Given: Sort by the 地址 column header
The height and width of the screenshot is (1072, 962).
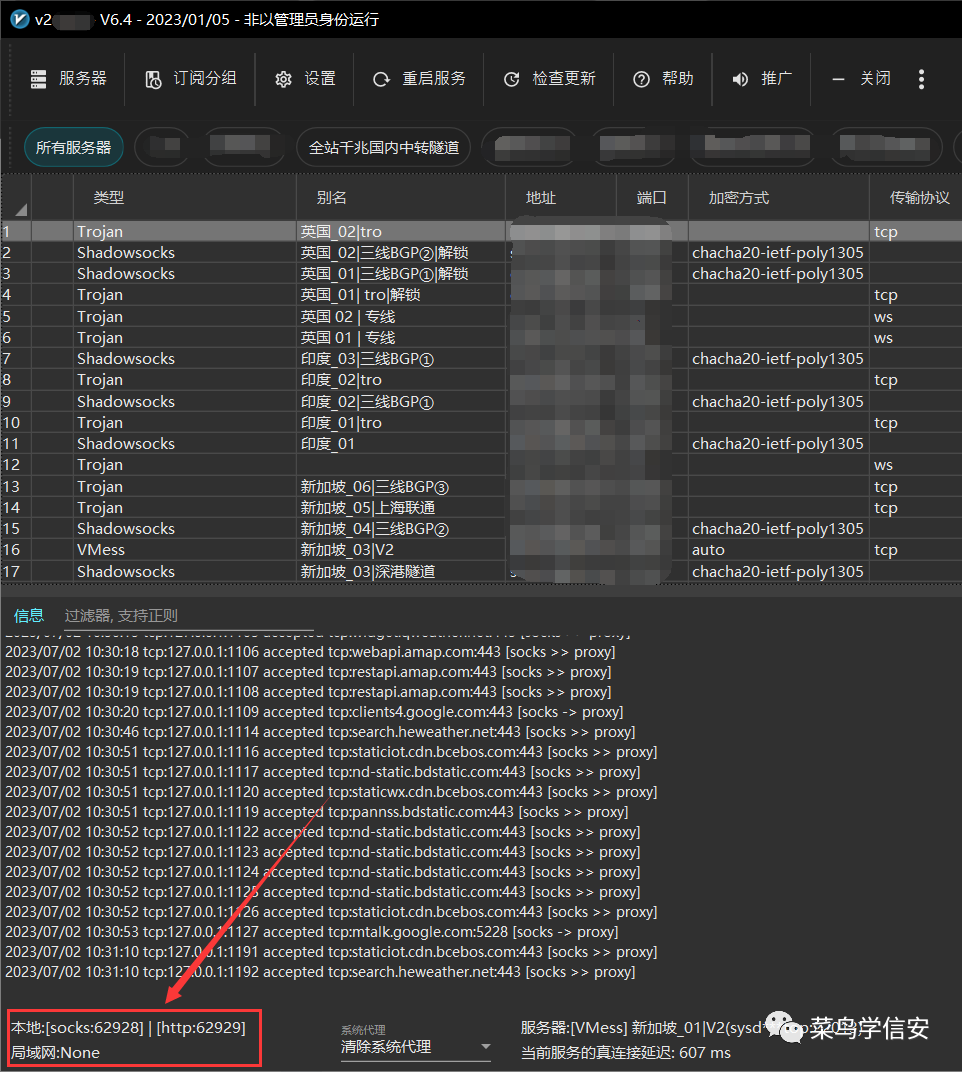Looking at the screenshot, I should 541,198.
